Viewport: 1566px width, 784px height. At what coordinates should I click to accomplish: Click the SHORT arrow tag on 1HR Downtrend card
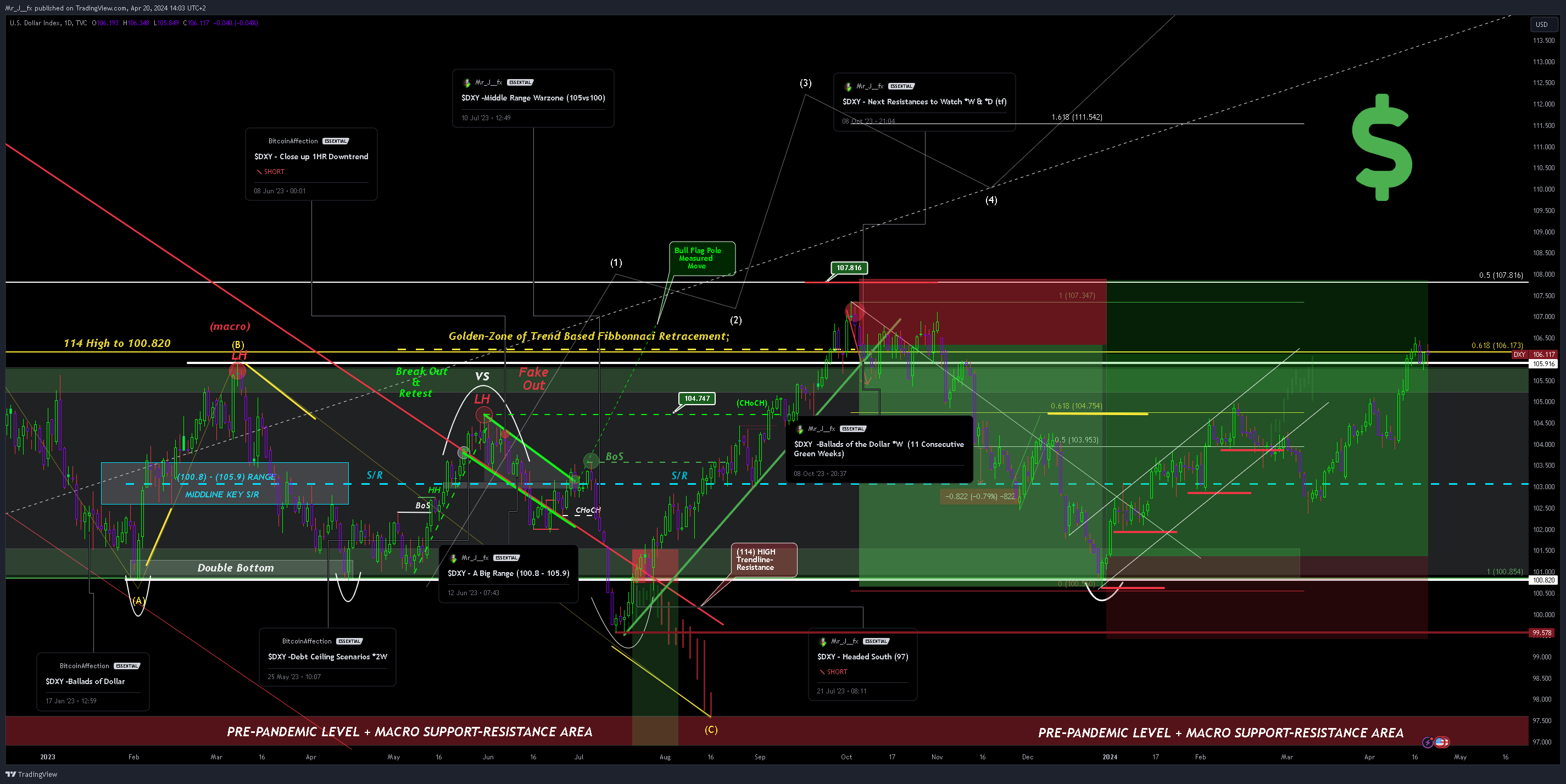(x=271, y=172)
